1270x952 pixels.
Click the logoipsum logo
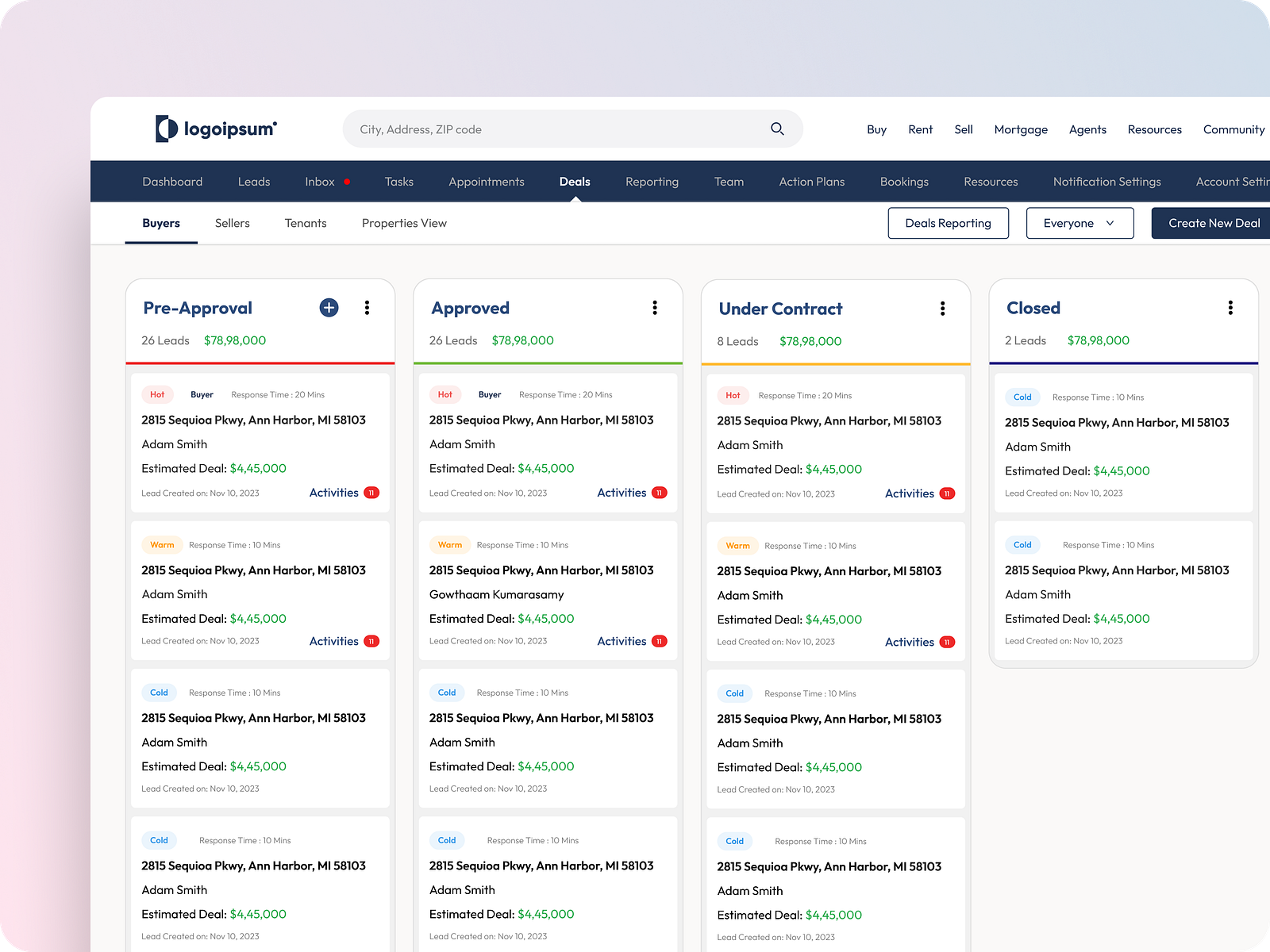click(216, 129)
